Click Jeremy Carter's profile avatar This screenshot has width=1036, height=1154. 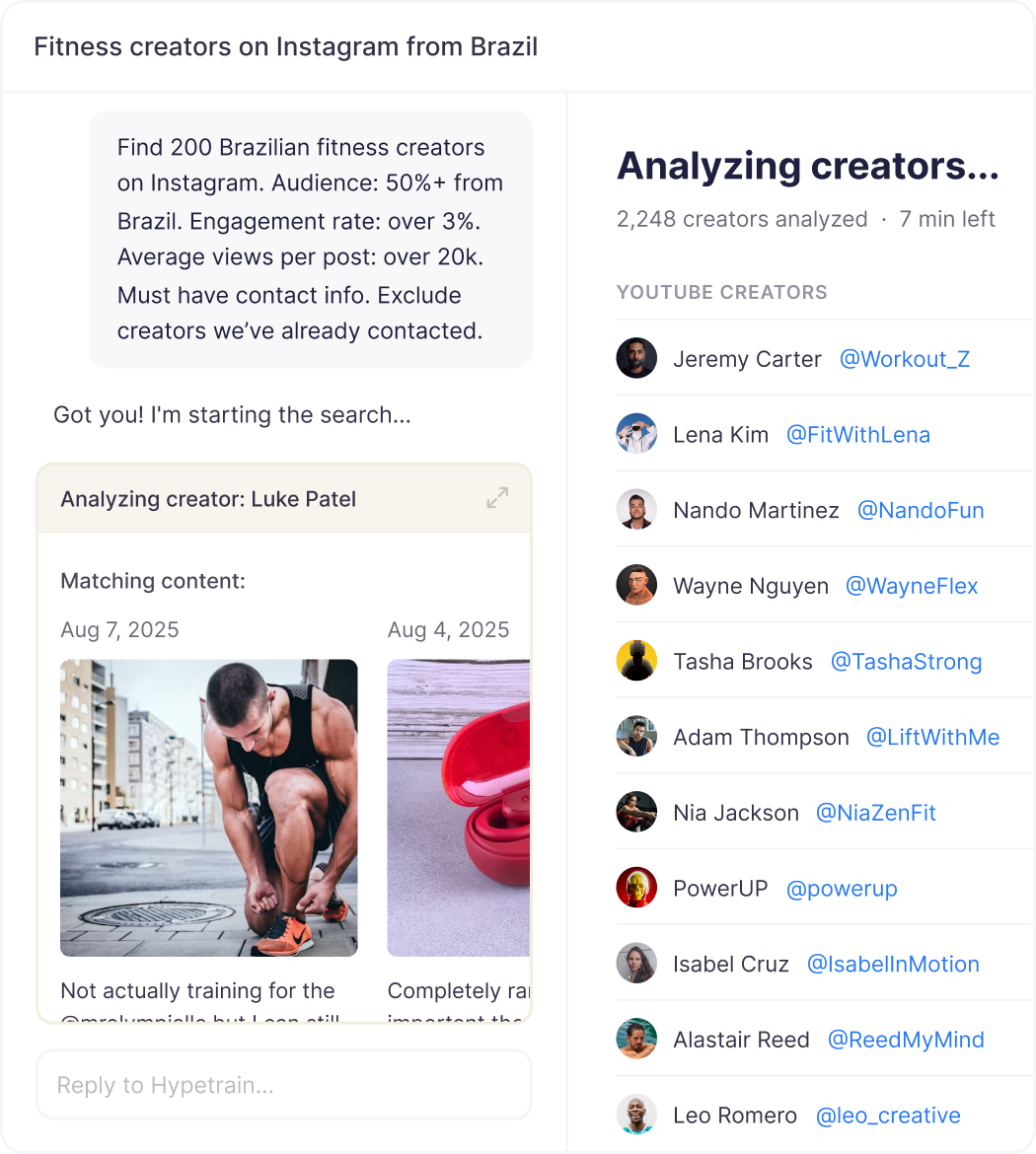636,358
